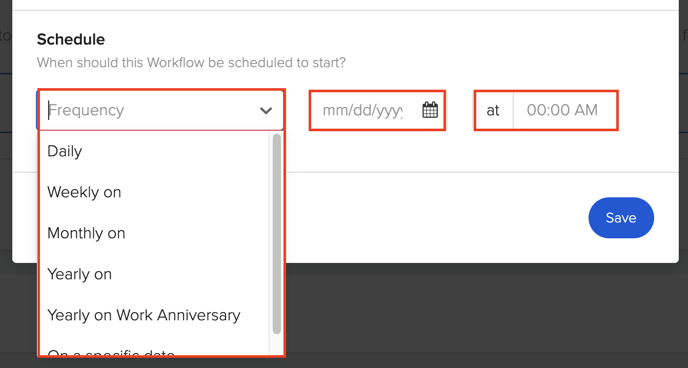The width and height of the screenshot is (688, 368).
Task: Click the empty footer area left of Save
Action: pyautogui.click(x=437, y=218)
